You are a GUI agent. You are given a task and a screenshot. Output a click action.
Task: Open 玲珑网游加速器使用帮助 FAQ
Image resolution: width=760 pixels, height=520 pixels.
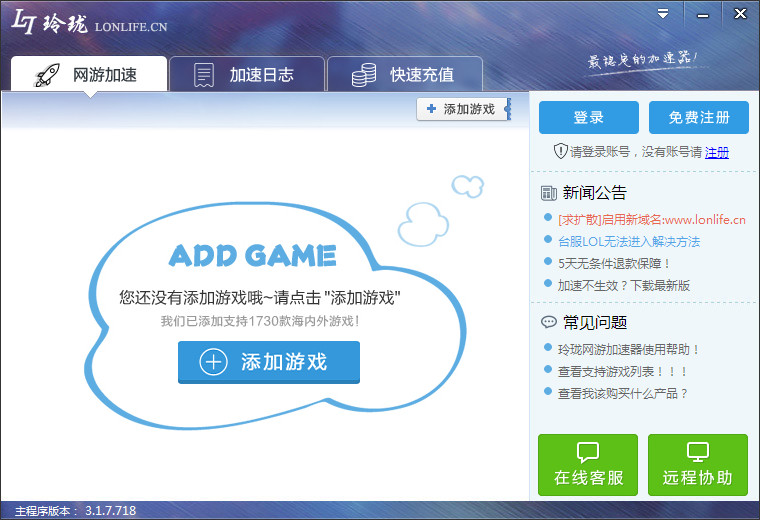tap(629, 349)
